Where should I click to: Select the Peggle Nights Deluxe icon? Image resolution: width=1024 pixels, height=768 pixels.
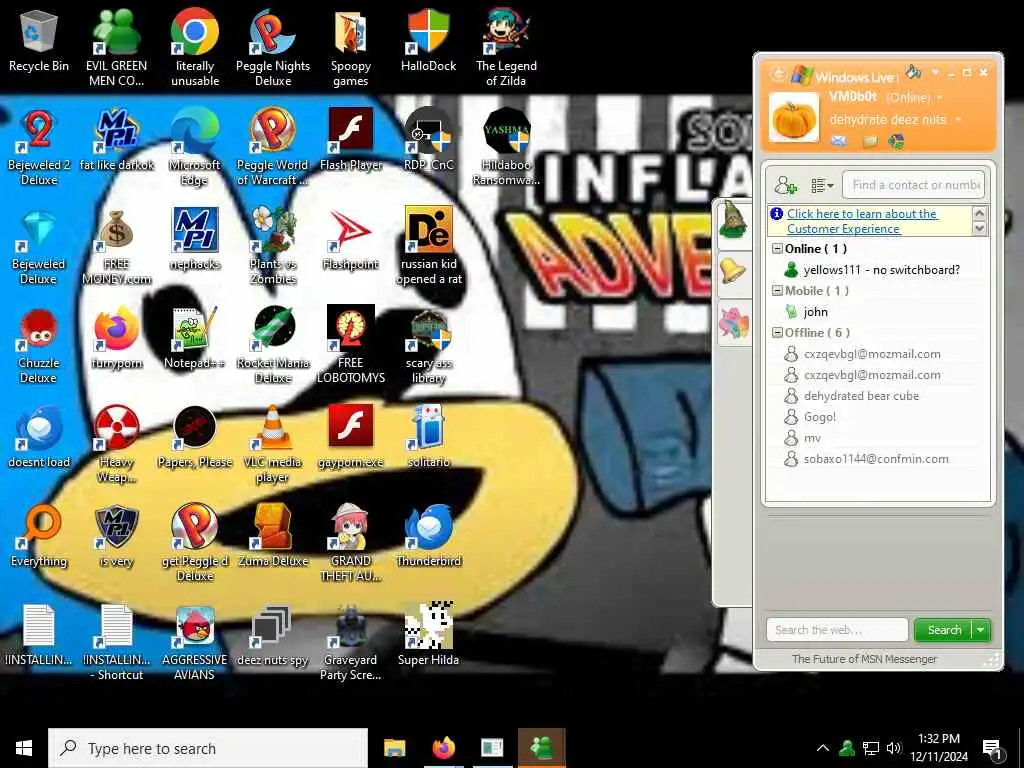point(273,47)
